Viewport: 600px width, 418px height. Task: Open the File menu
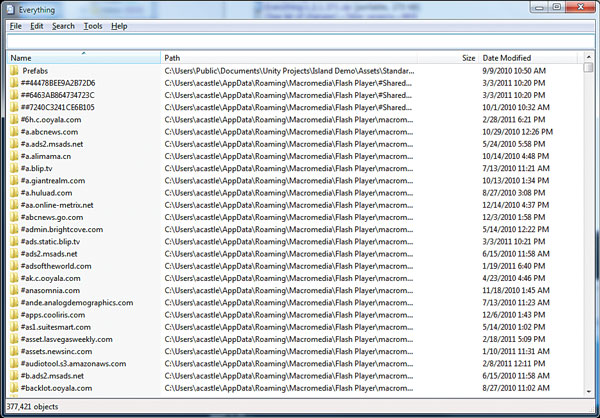(15, 25)
